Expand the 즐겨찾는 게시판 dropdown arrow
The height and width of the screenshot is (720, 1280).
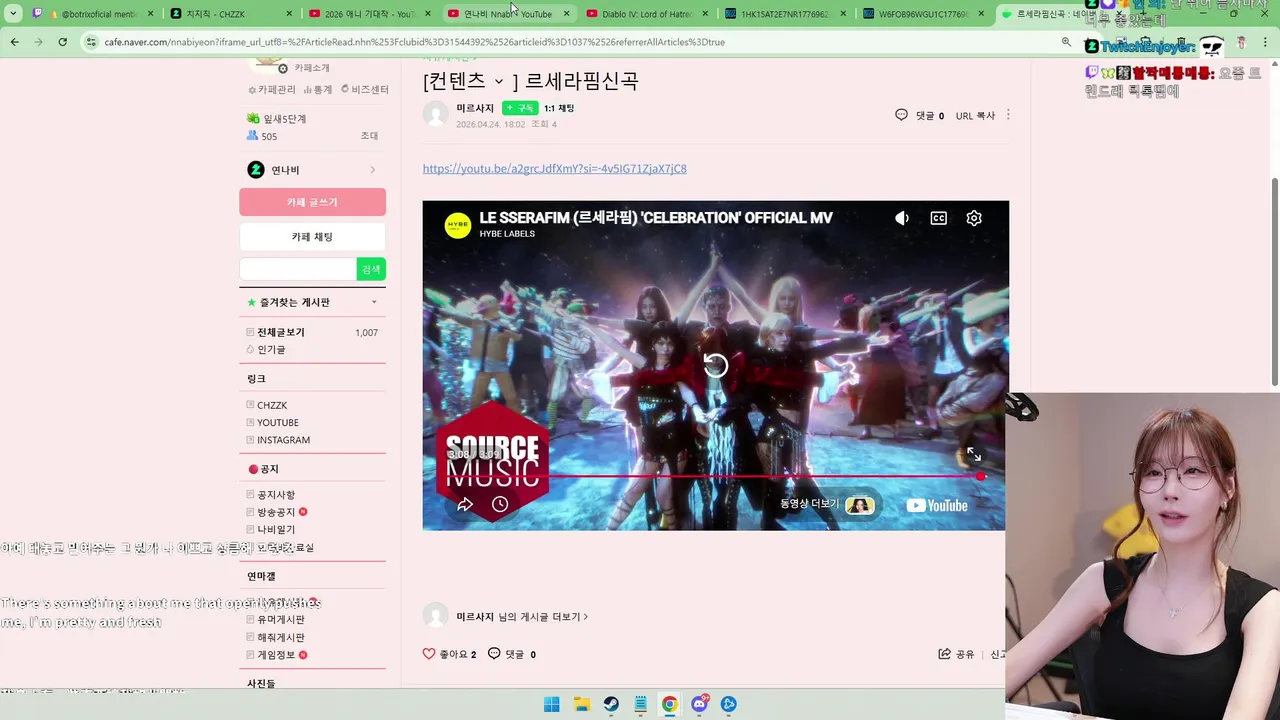coord(374,302)
